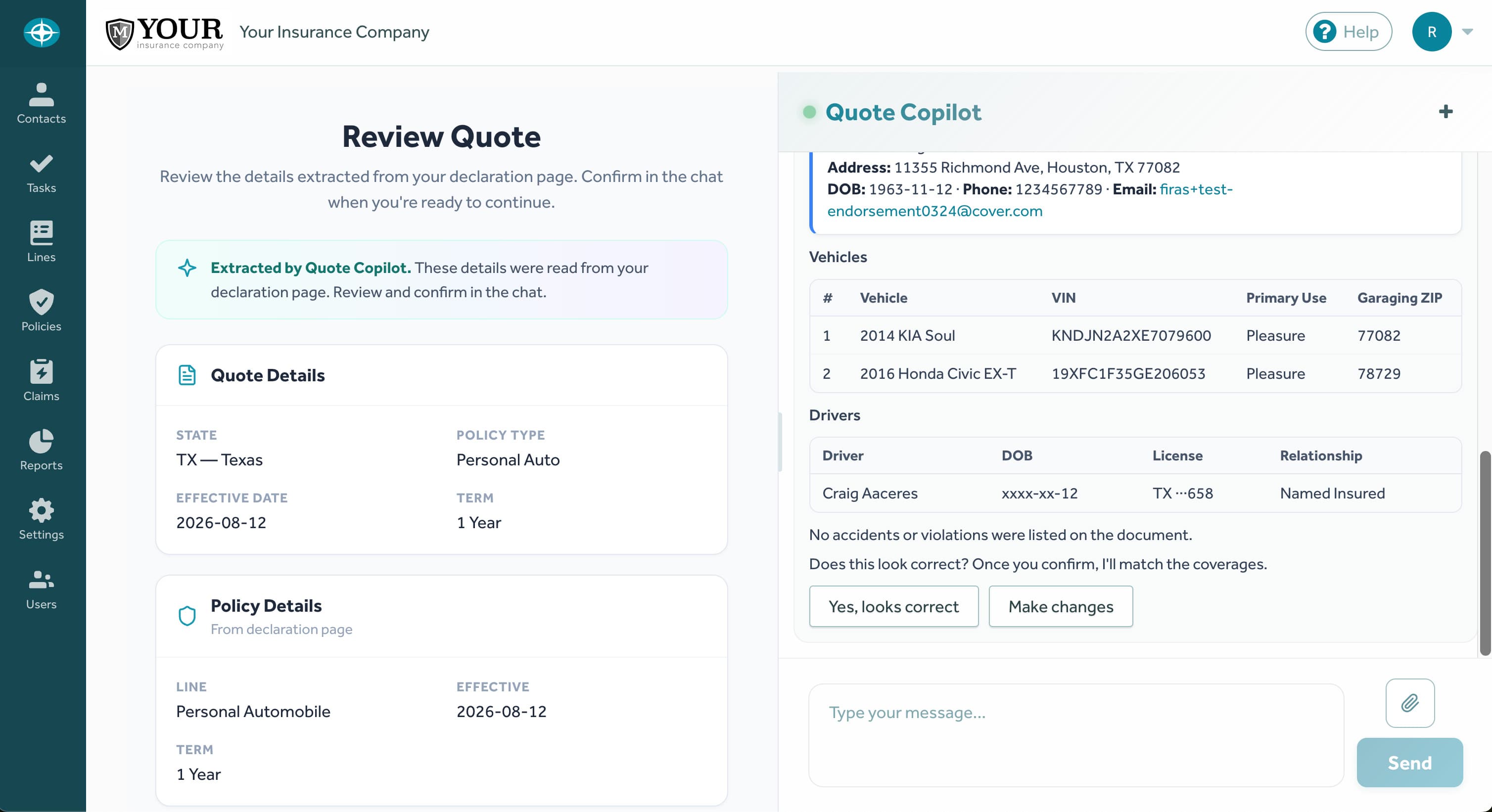Screen dimensions: 1492x812
Task: Open the Policies shield icon
Action: [x=41, y=302]
